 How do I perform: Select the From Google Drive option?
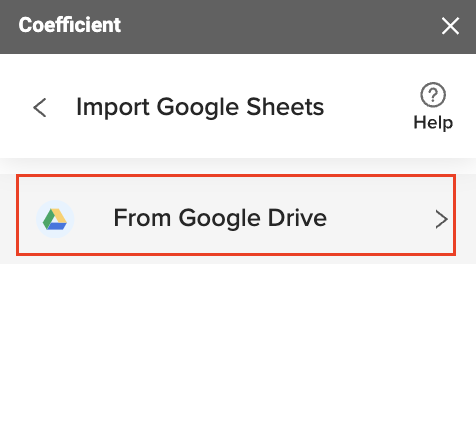[x=236, y=215]
